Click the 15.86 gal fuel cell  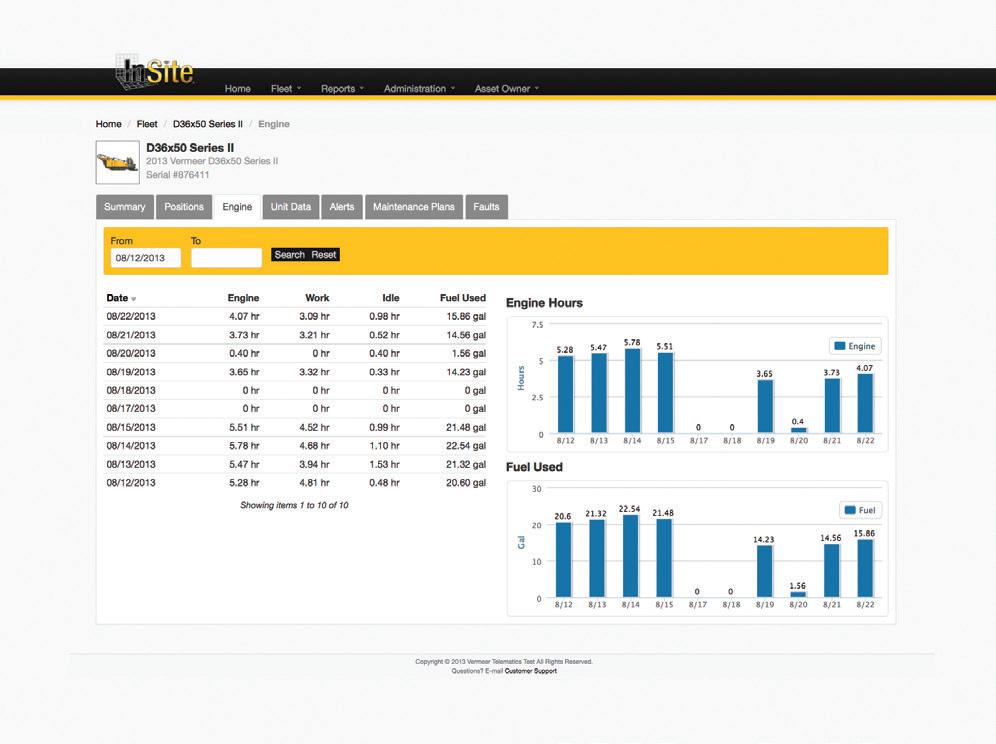pyautogui.click(x=466, y=316)
